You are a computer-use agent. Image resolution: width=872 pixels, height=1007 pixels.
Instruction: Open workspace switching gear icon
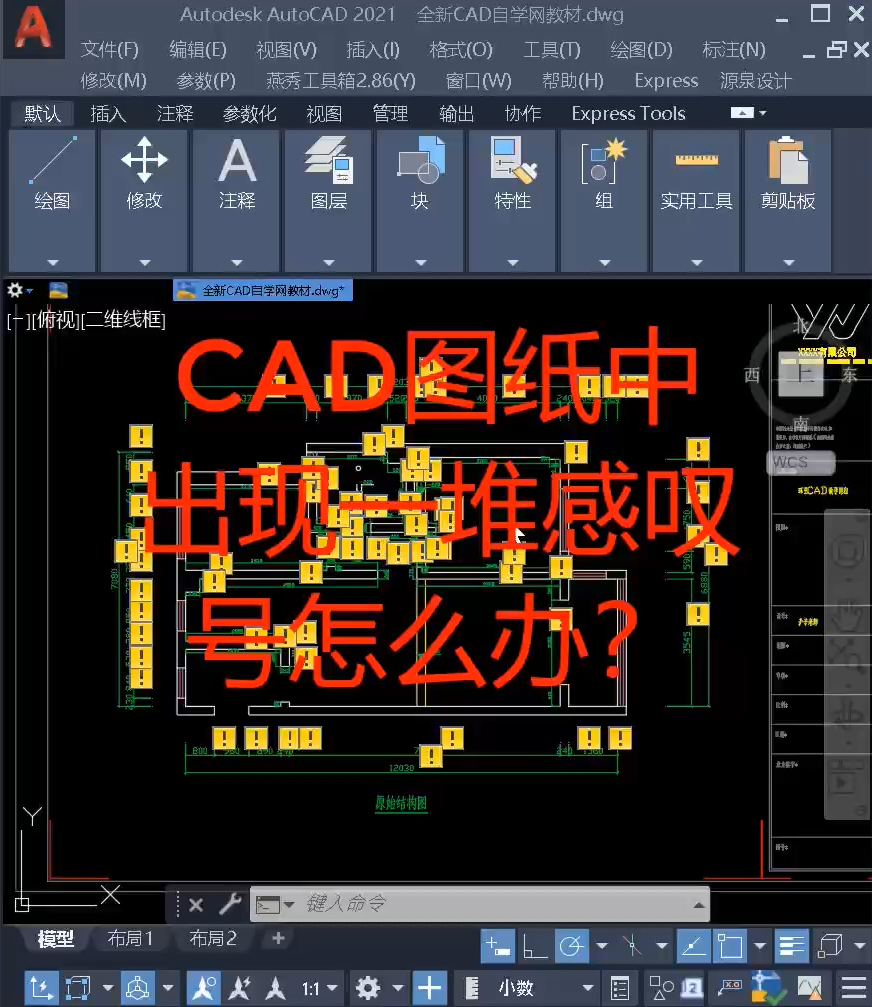368,988
